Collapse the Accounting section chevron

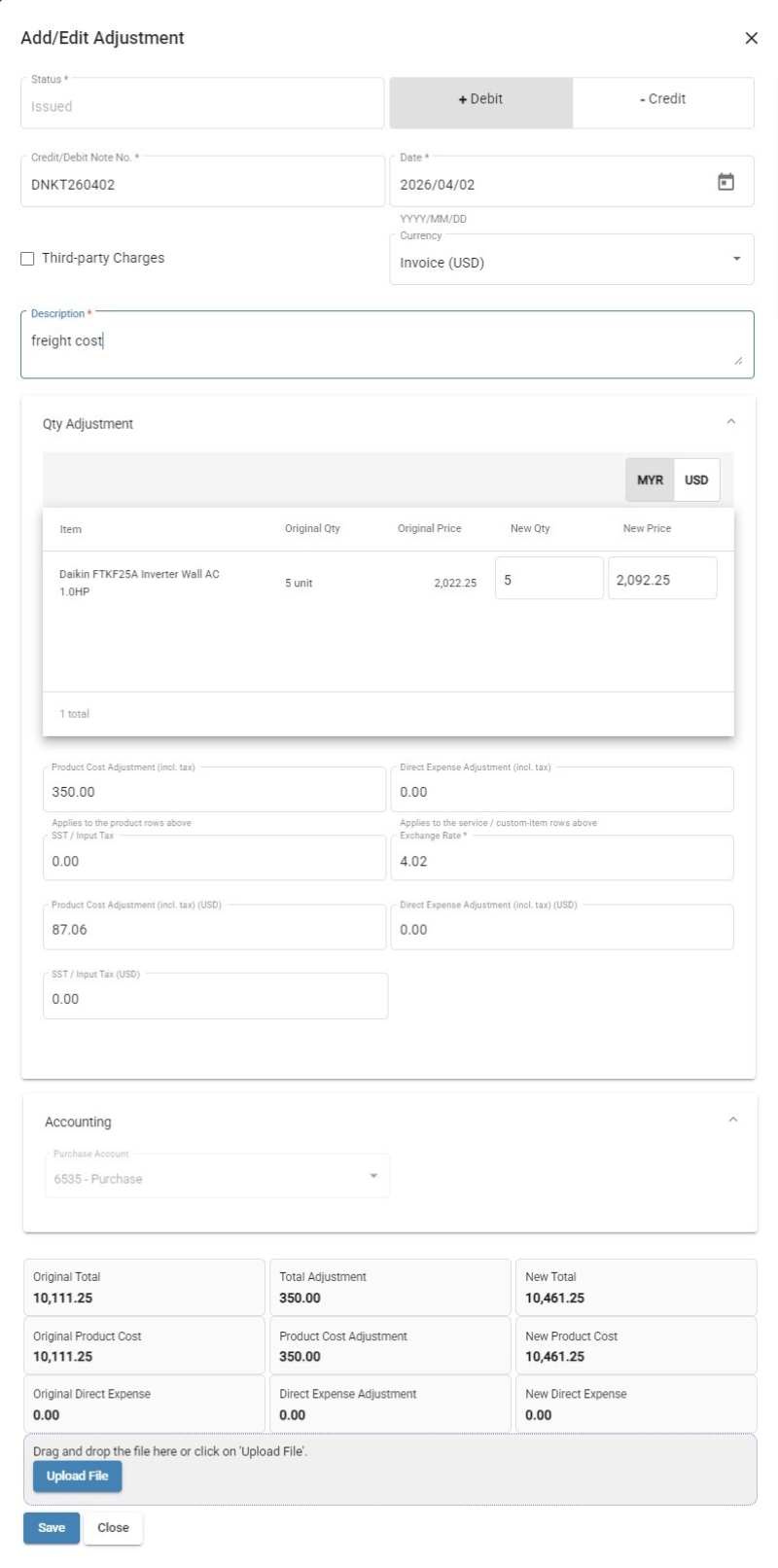click(733, 1121)
